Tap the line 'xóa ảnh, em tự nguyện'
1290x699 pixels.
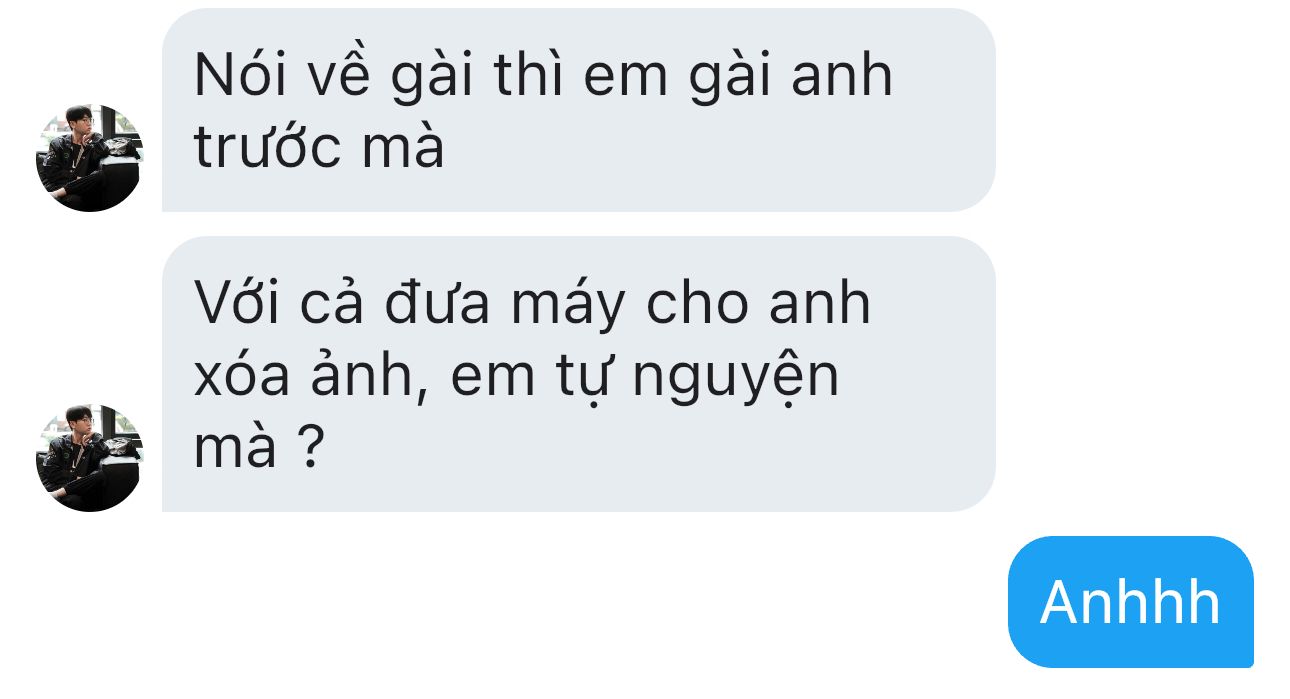[516, 380]
